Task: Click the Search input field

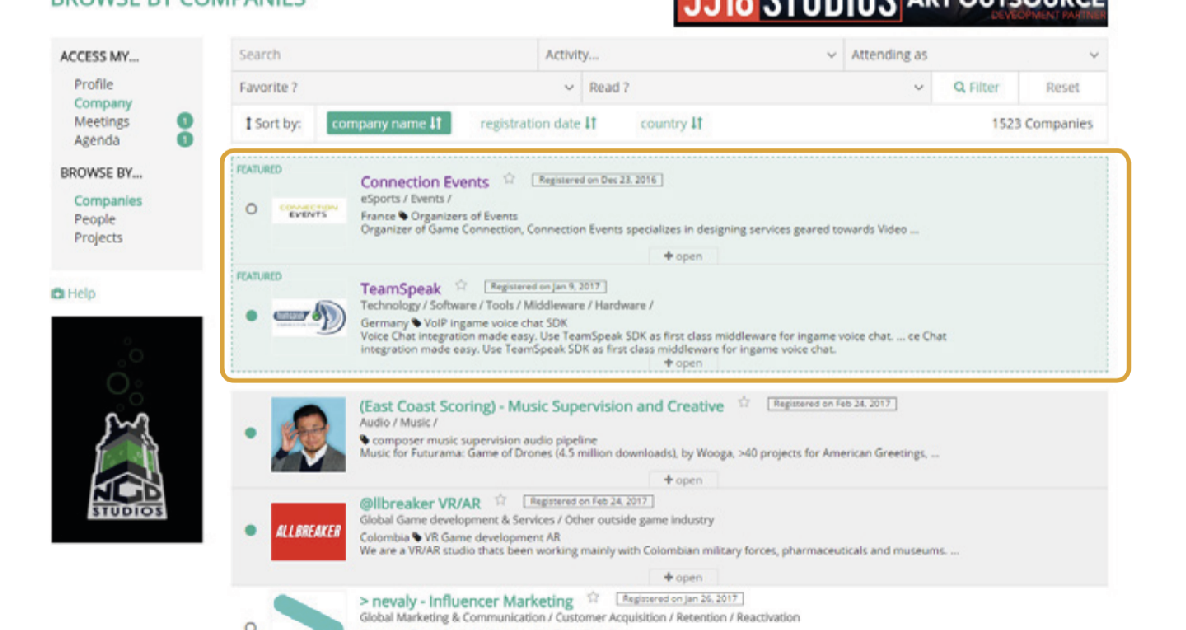Action: (x=384, y=54)
